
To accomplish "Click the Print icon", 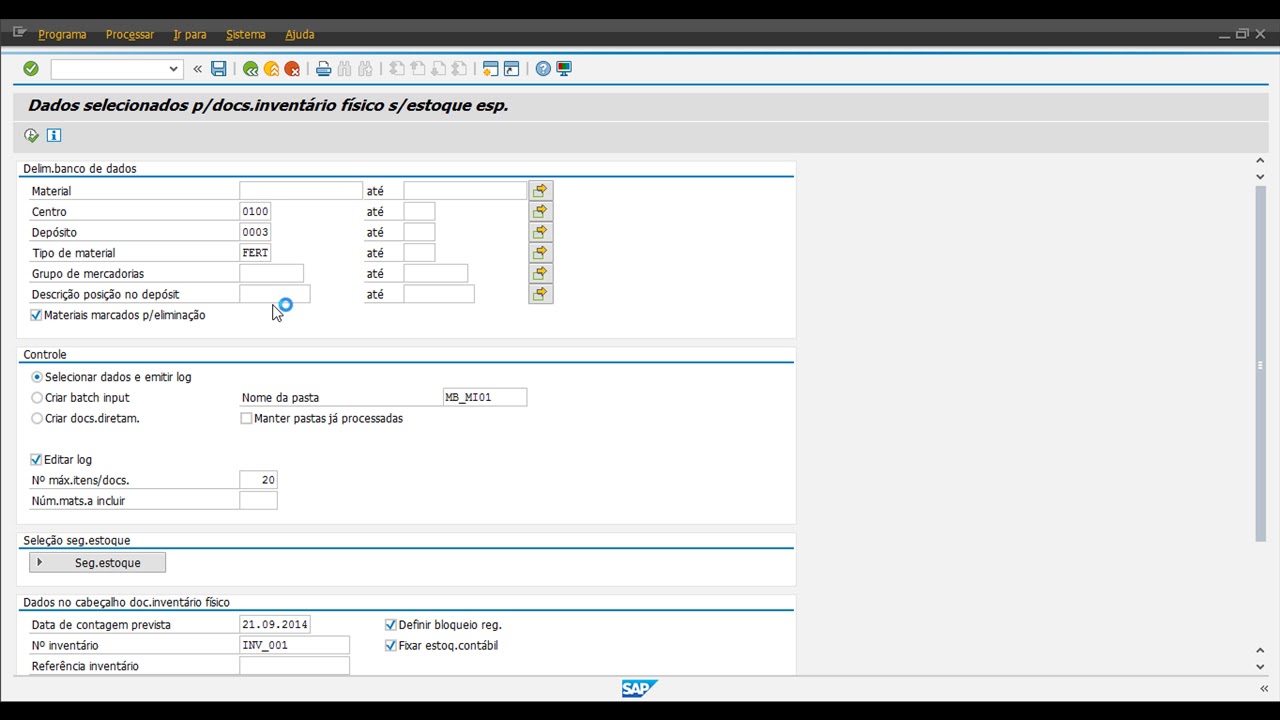I will pyautogui.click(x=323, y=69).
